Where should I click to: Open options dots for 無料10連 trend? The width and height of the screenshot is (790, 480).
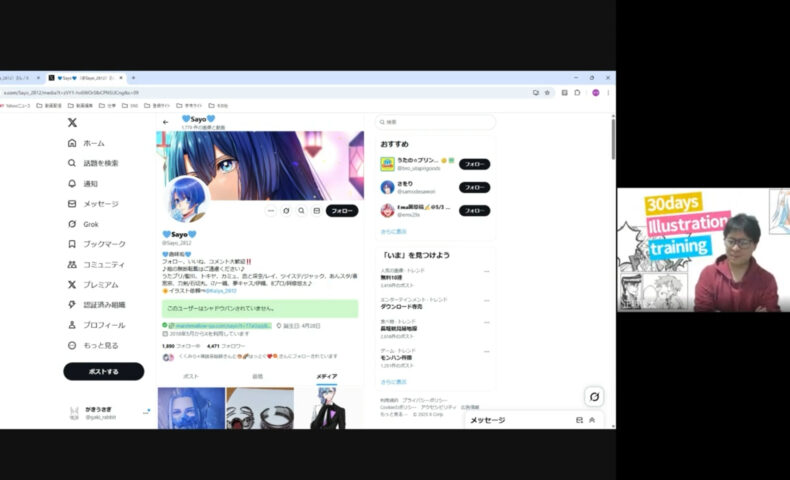pyautogui.click(x=487, y=271)
